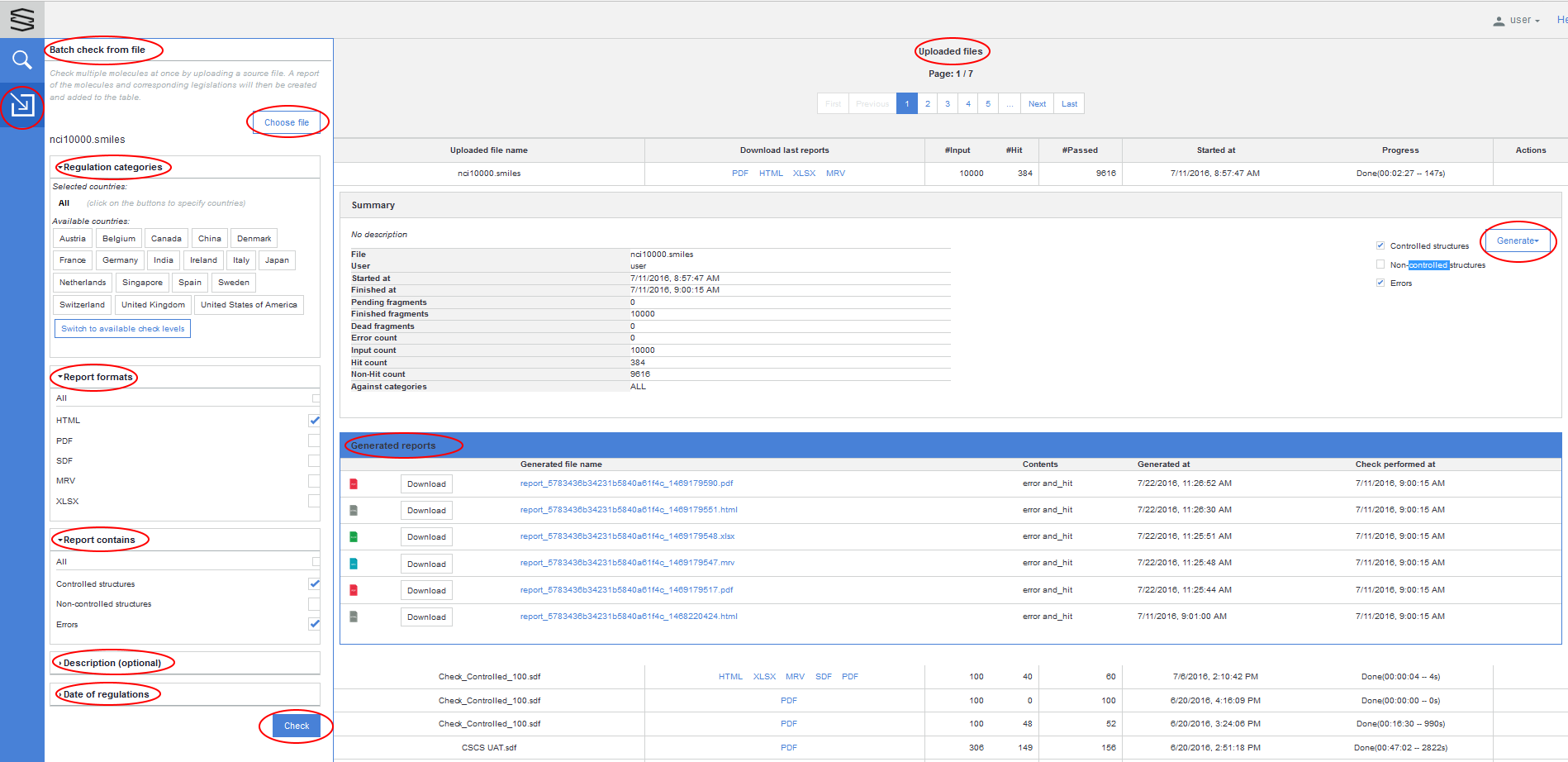The height and width of the screenshot is (762, 1568).
Task: Uncheck Controlled structures in Report contains
Action: 314,583
